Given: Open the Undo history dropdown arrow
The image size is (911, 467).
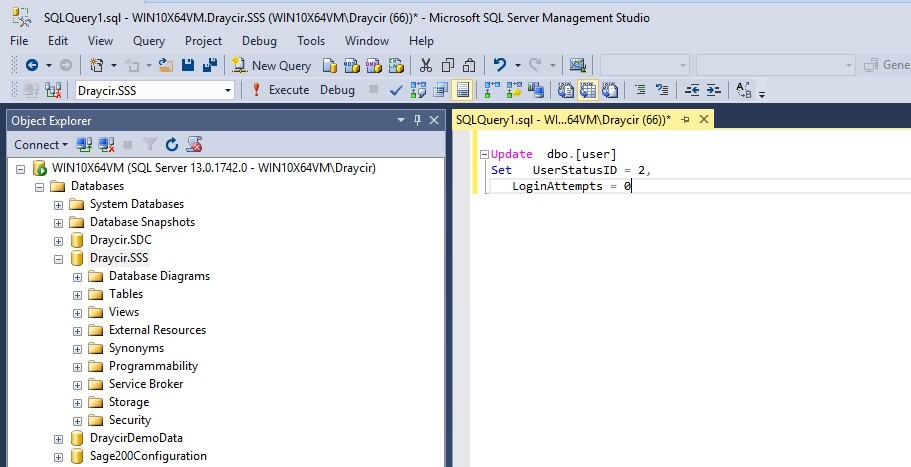Looking at the screenshot, I should point(517,66).
